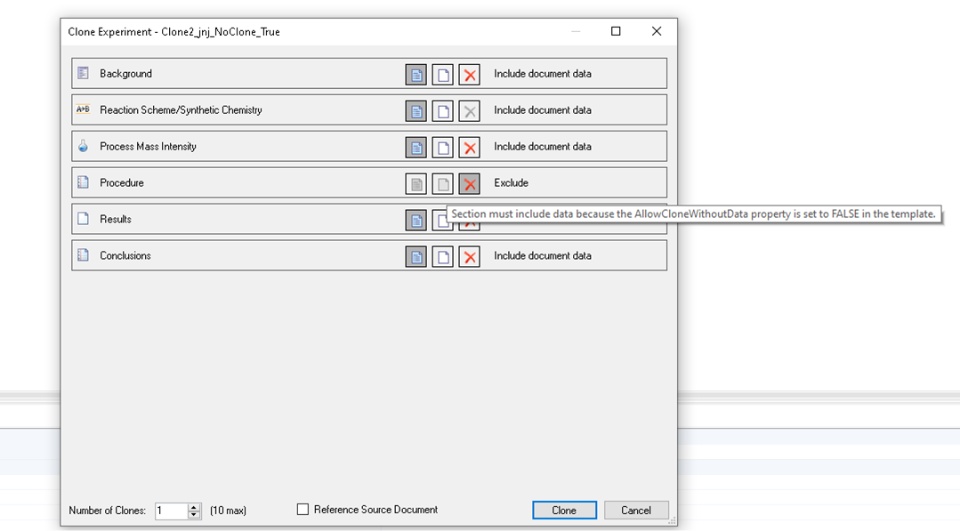Select include data icon for Process Mass Intensity

416,147
